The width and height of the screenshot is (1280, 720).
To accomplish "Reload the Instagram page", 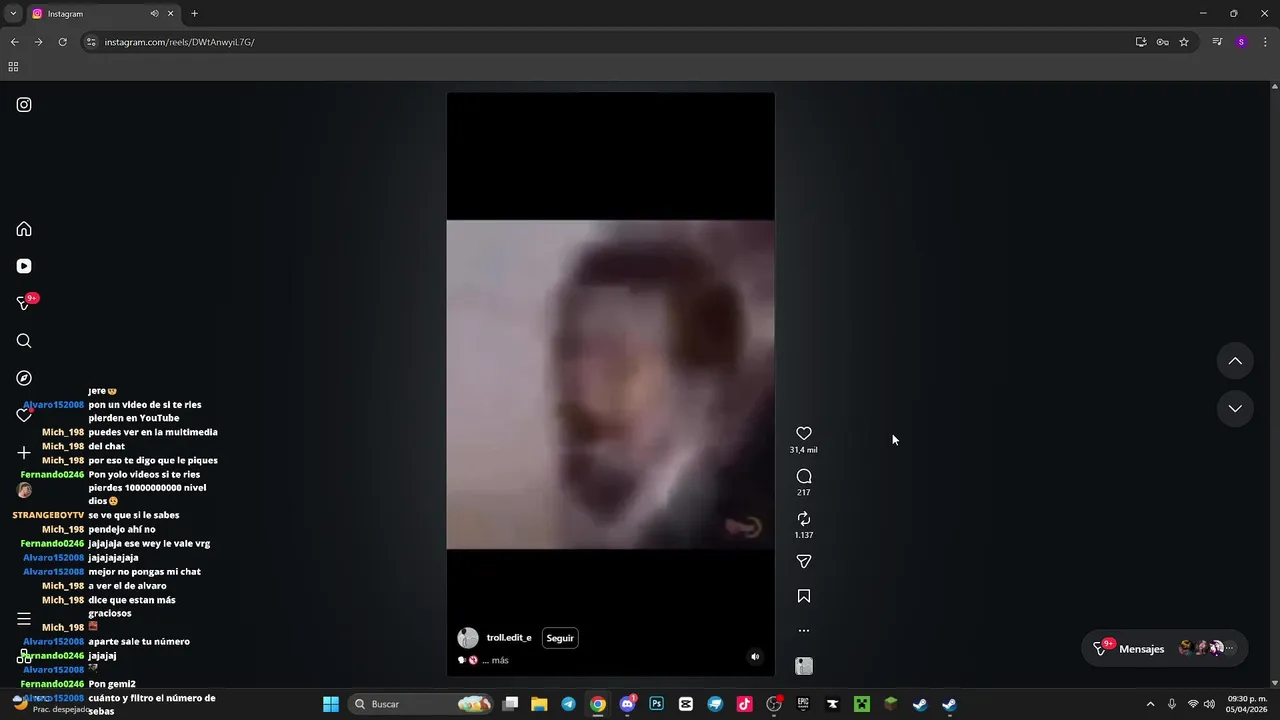I will pyautogui.click(x=62, y=42).
